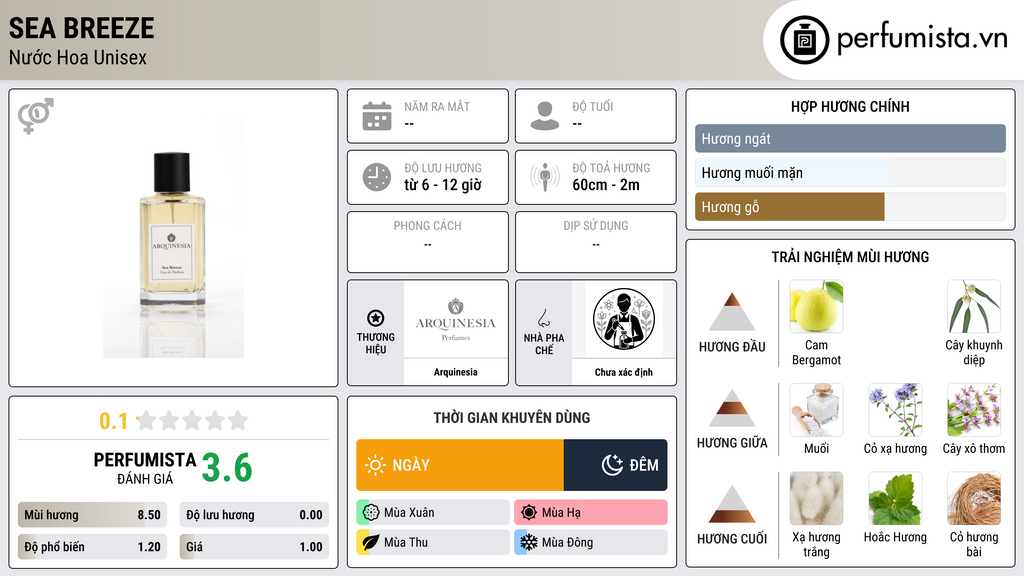Click the Hương cuối pyramid icon
The height and width of the screenshot is (576, 1024).
[732, 504]
